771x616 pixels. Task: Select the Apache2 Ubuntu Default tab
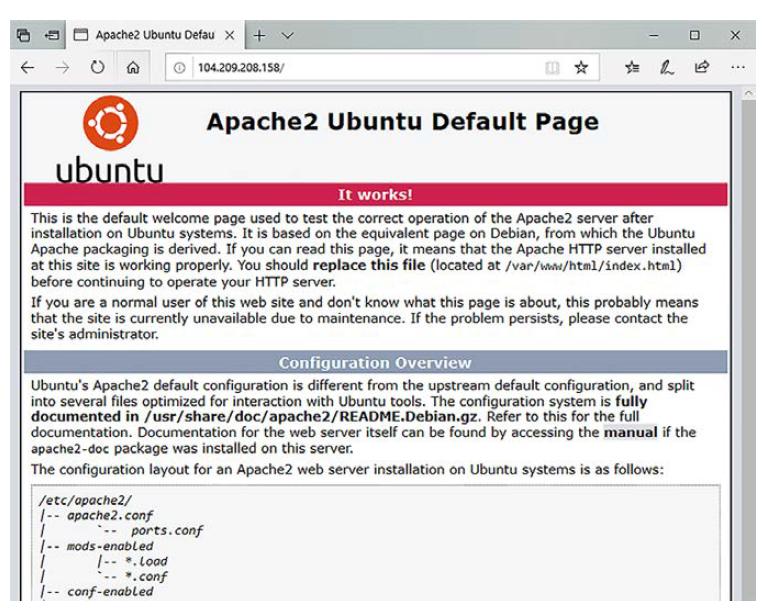(x=150, y=35)
